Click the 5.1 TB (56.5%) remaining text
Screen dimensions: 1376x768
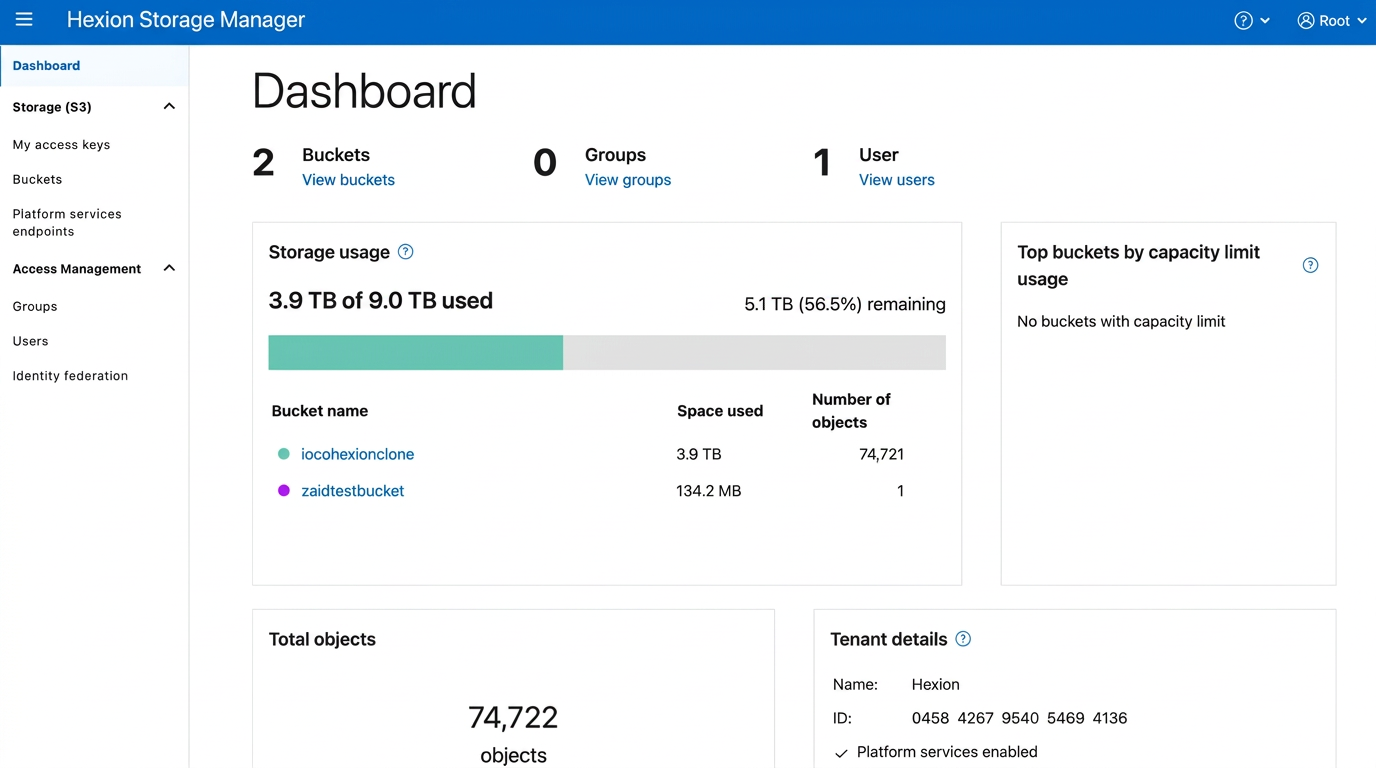(845, 304)
